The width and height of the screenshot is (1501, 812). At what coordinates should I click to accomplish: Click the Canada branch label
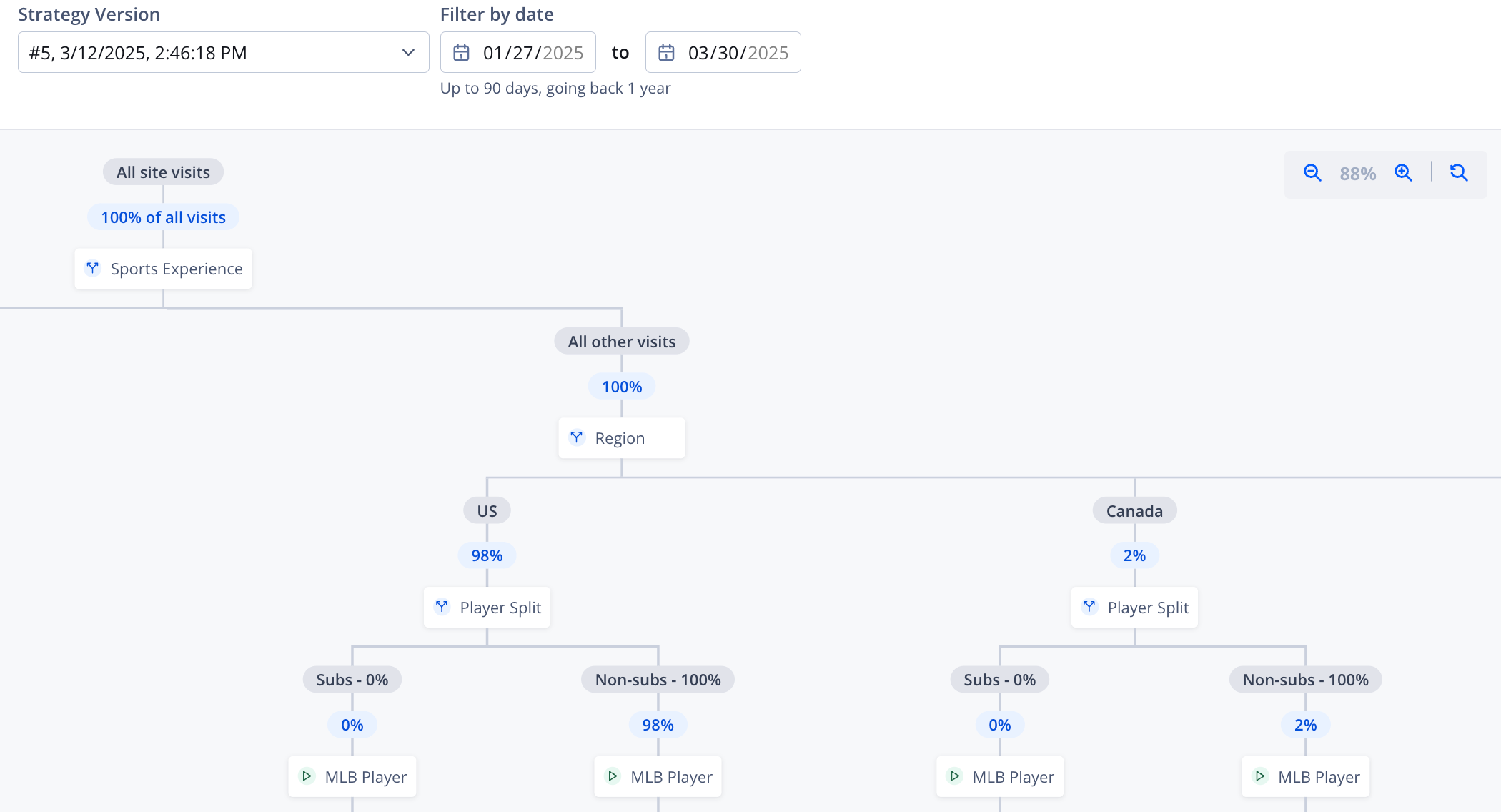click(1134, 511)
